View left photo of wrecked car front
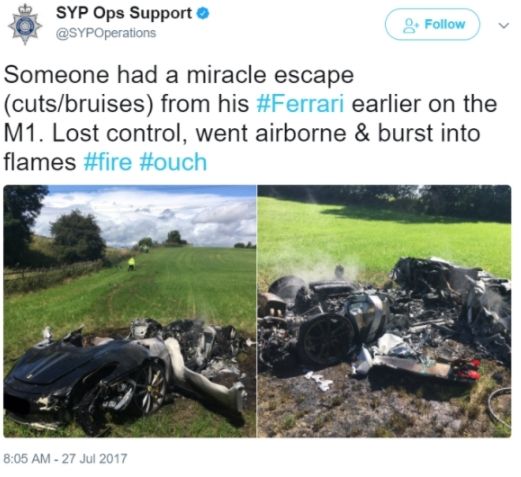 coord(130,311)
